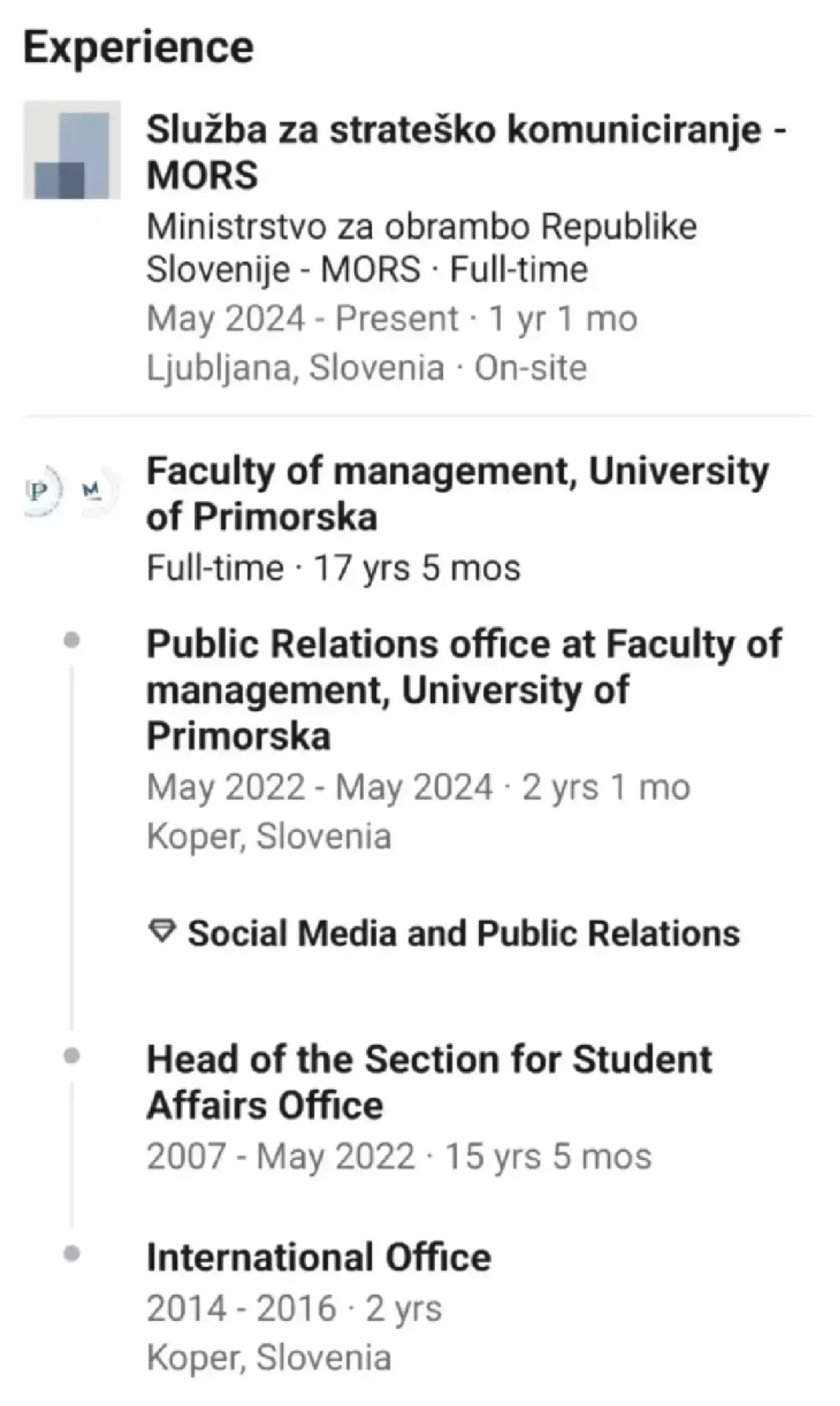Open the Social Media and Public Relations skills
This screenshot has width=840, height=1406.
[463, 933]
